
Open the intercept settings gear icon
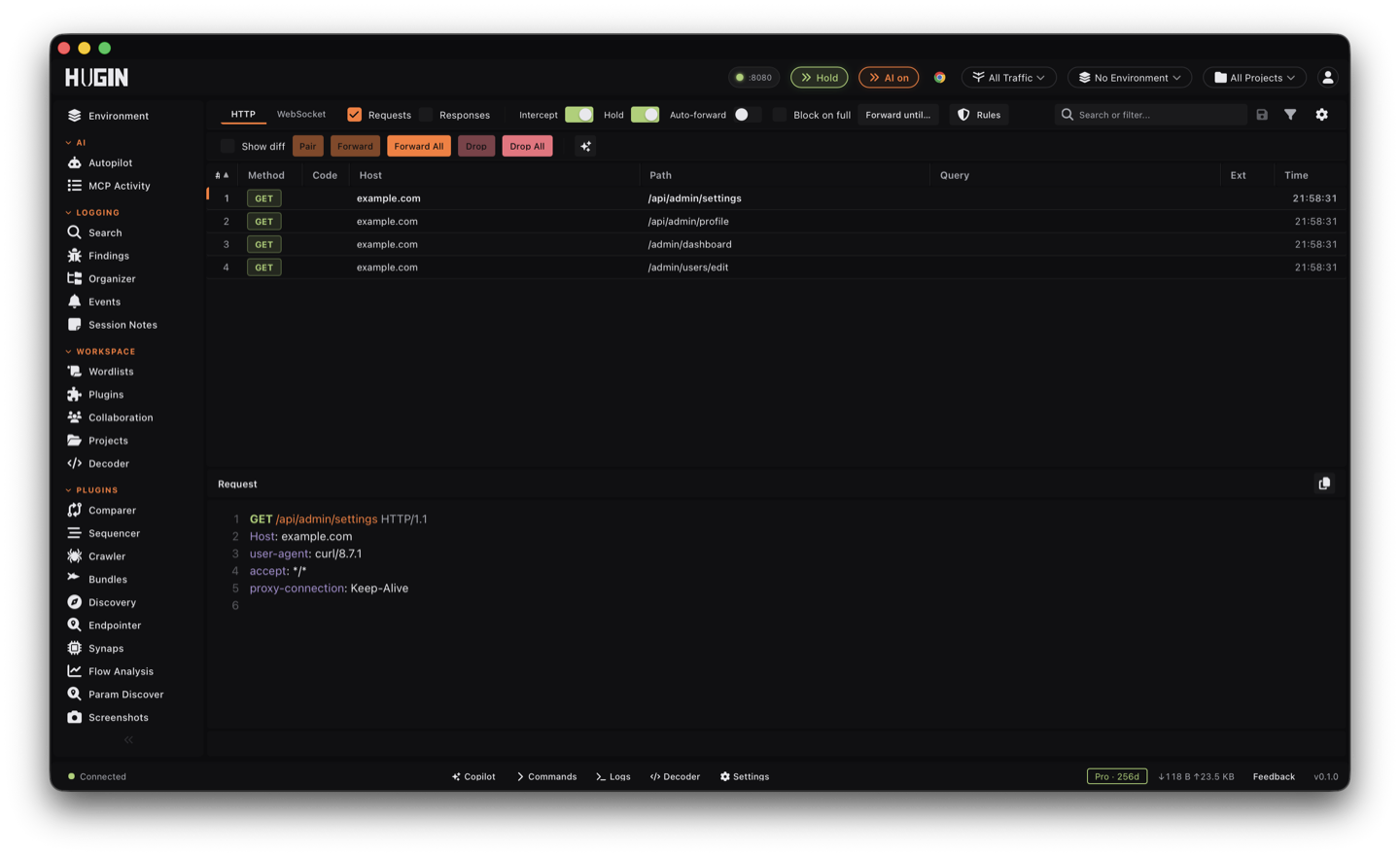pos(1321,115)
